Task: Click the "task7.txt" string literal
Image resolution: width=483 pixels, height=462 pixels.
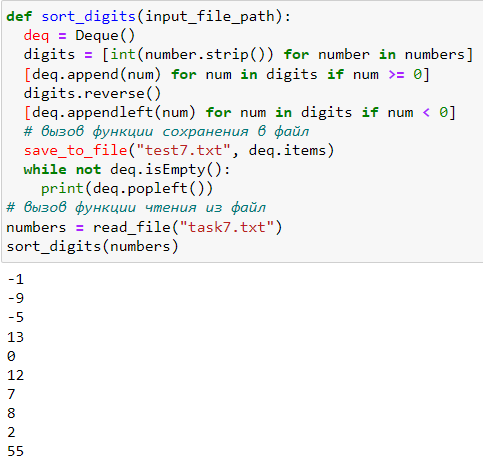Action: point(226,227)
